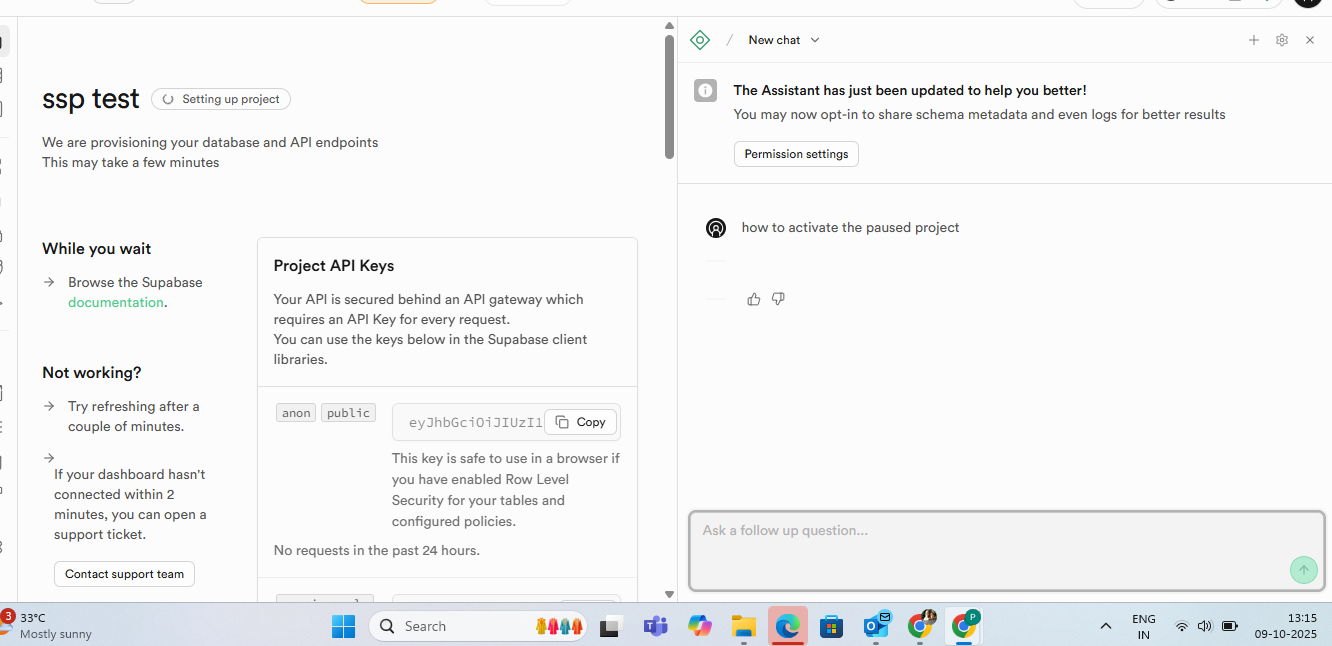Click the 'how to activate the paused project' message
Image resolution: width=1332 pixels, height=646 pixels.
[850, 228]
